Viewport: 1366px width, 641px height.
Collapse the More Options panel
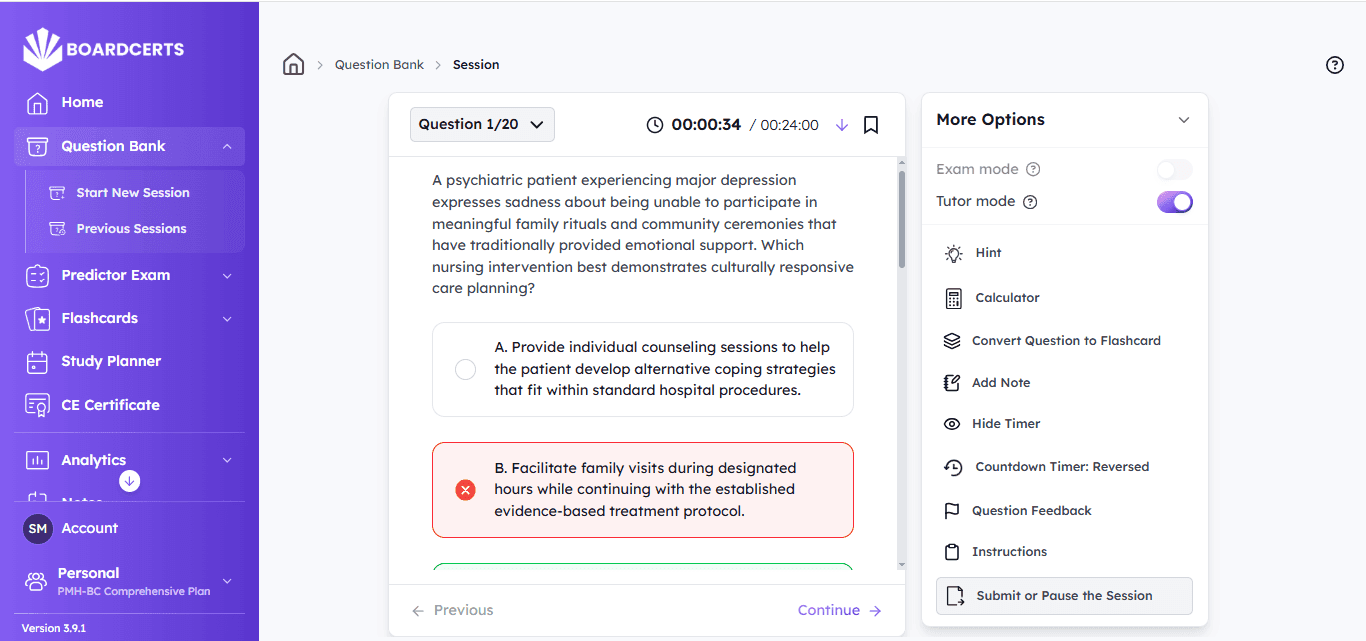1183,120
